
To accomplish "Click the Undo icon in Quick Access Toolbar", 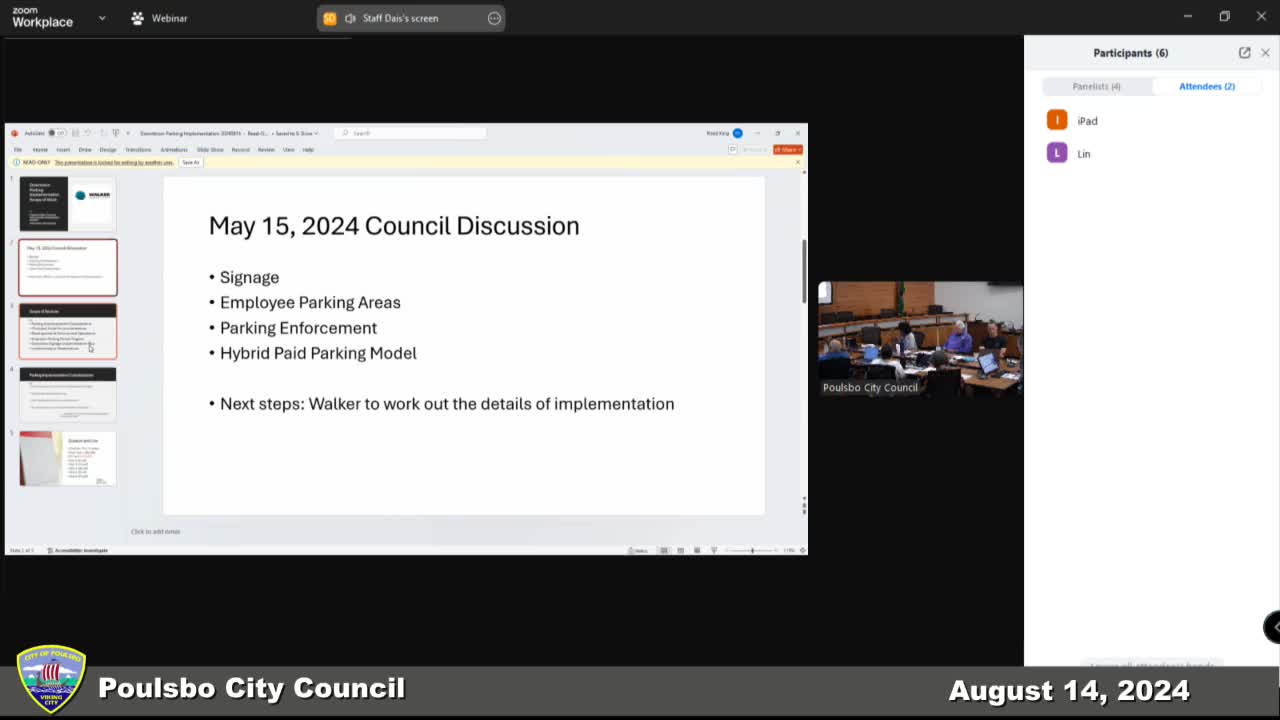I will 88,132.
